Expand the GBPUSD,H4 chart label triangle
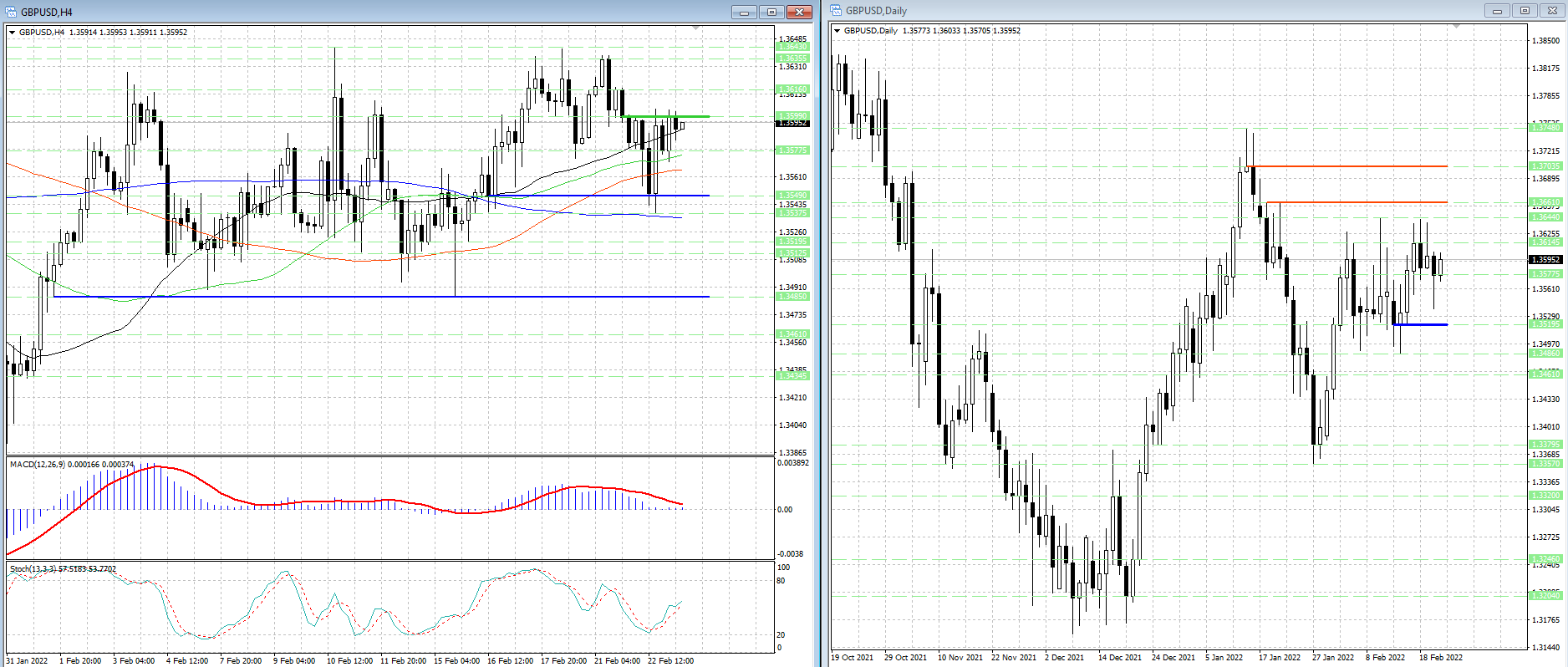 coord(13,33)
